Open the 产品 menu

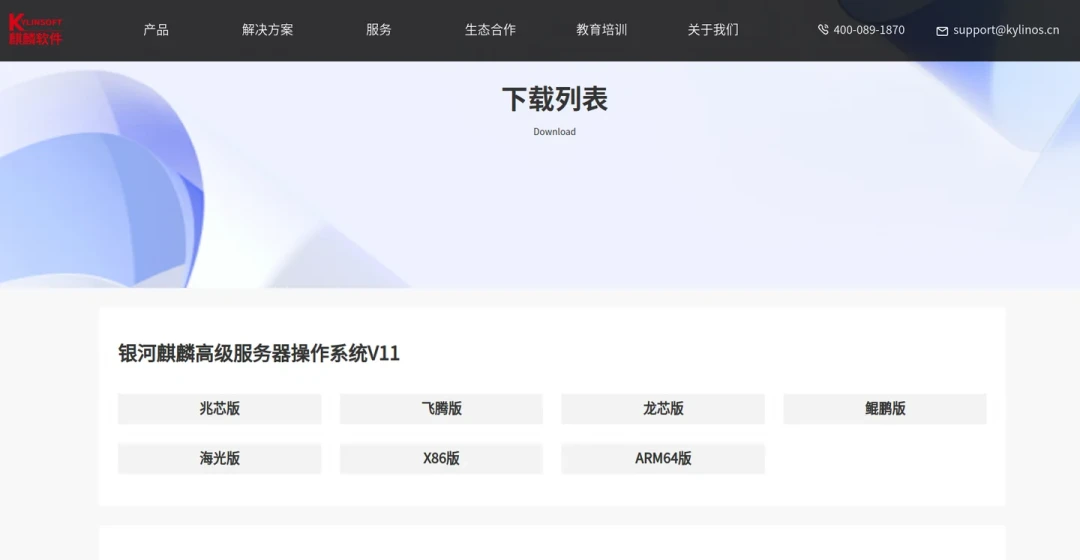tap(156, 30)
